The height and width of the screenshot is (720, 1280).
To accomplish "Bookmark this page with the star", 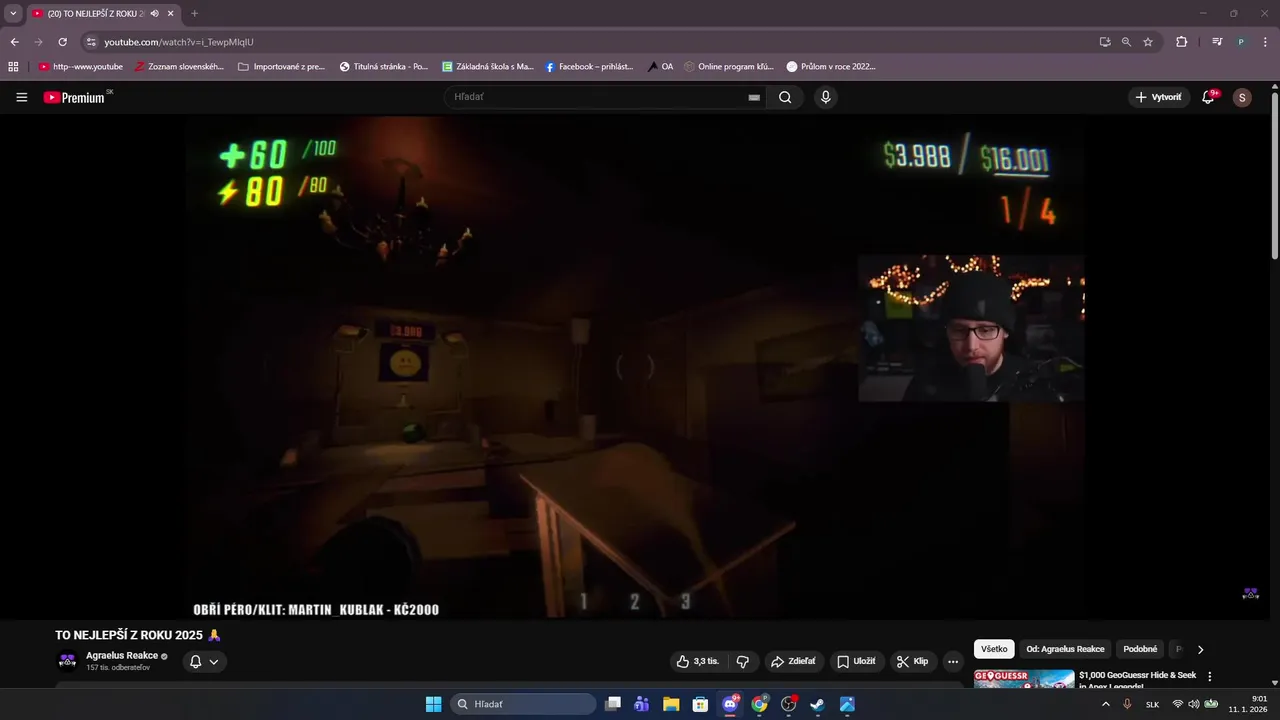I will pos(1148,42).
